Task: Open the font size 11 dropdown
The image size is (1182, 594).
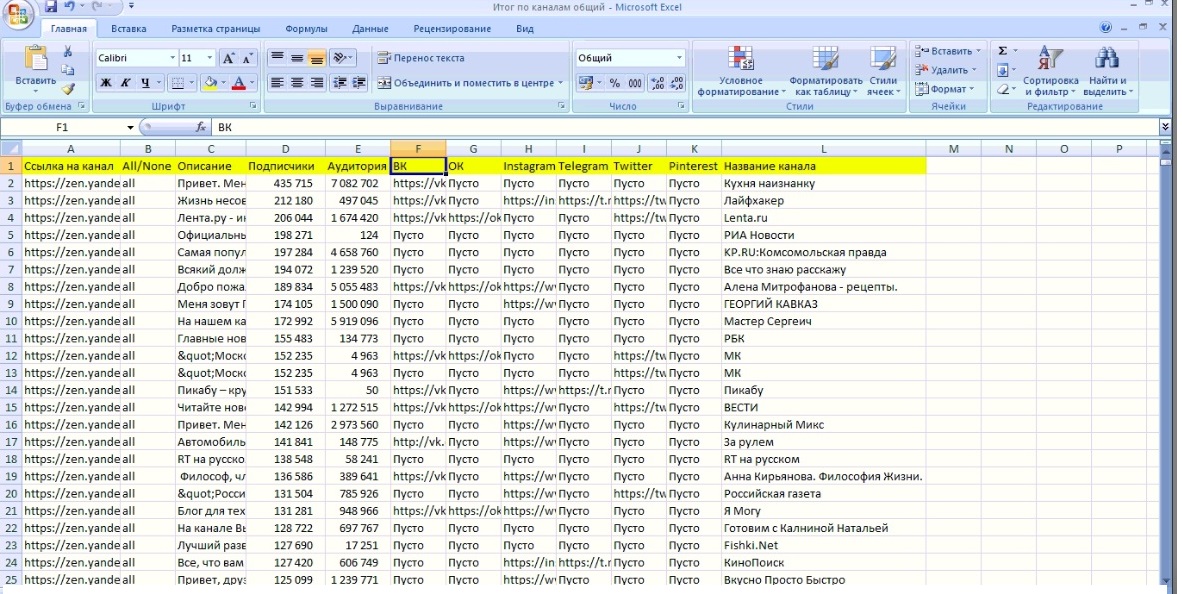Action: (210, 58)
